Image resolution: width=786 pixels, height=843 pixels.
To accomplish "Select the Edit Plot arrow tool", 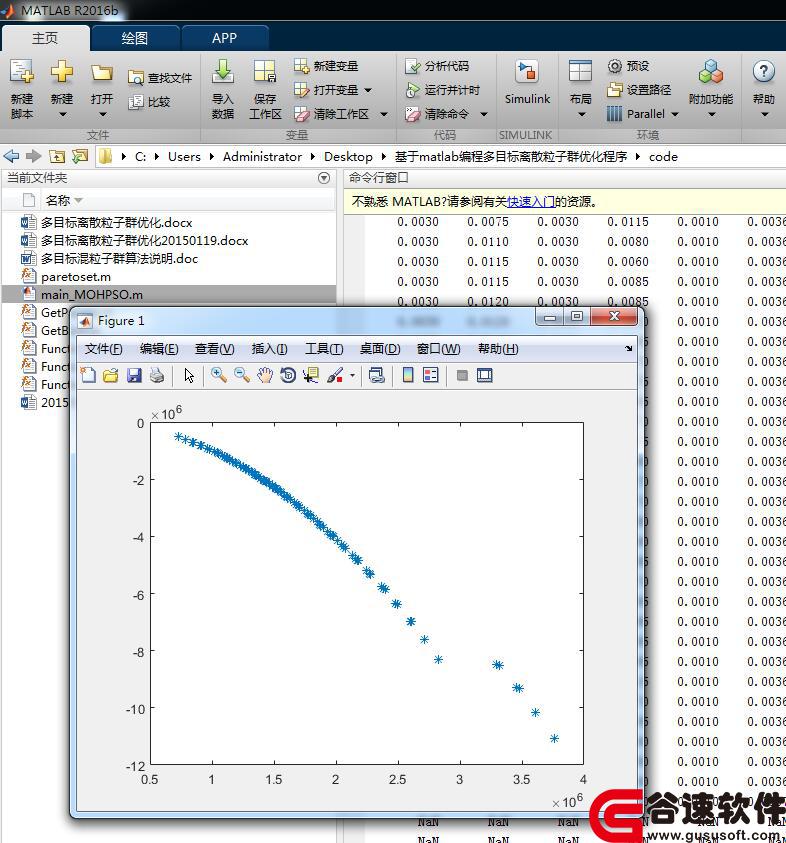I will pos(189,375).
